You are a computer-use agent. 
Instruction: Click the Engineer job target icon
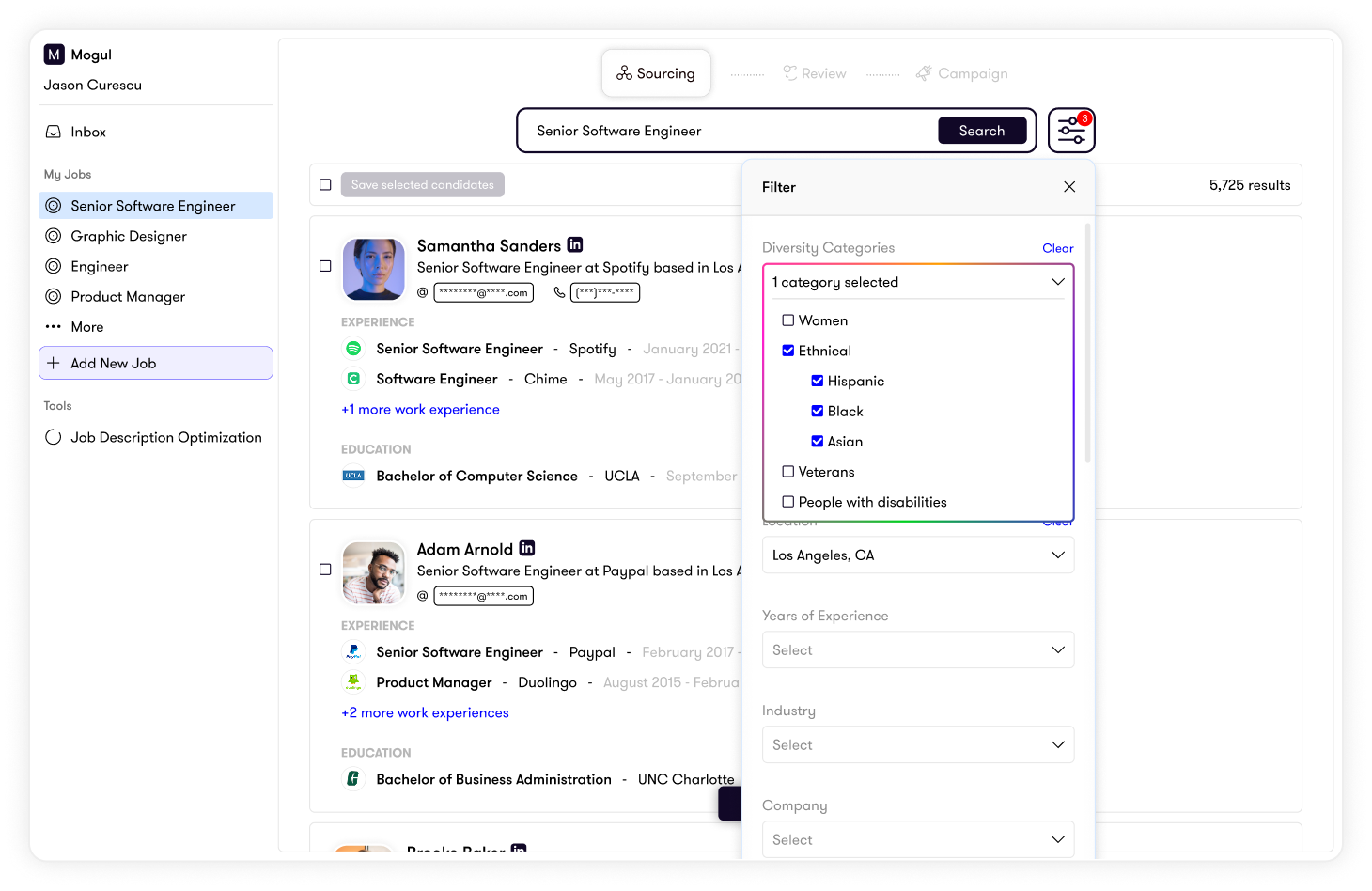tap(54, 266)
